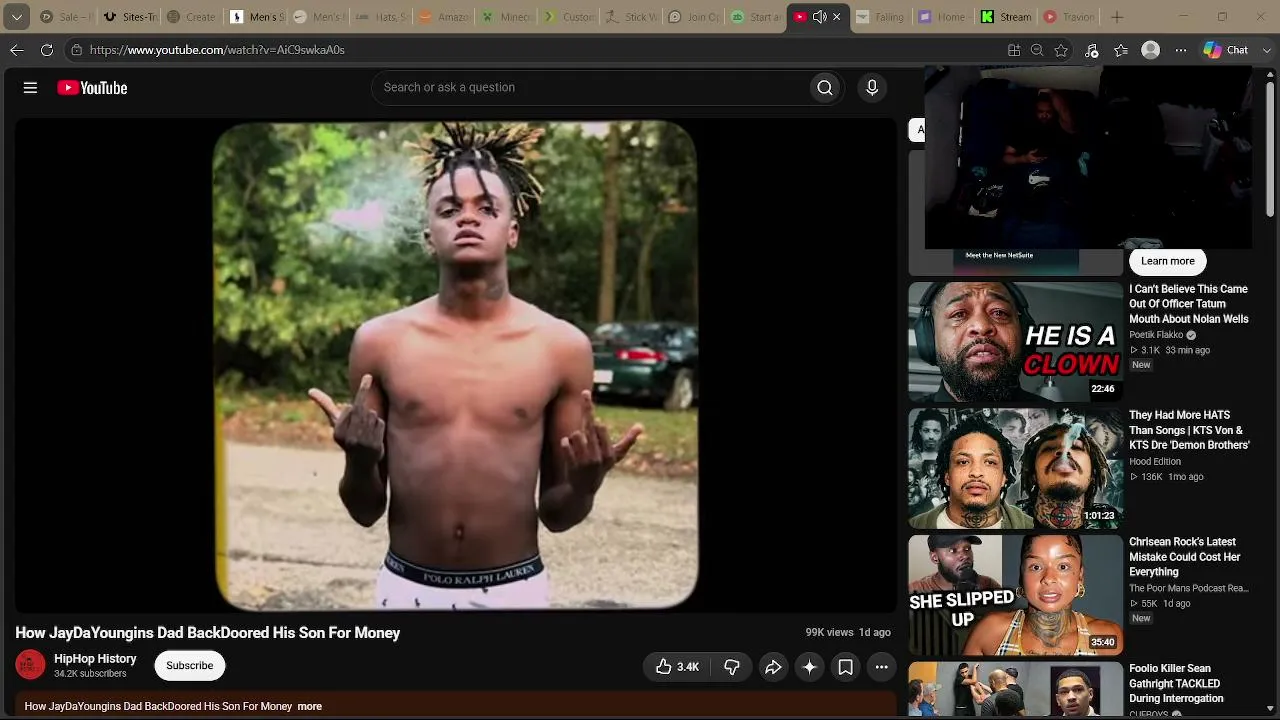
Task: Open 'They Had More HATS Than Songs' title
Action: [1189, 430]
